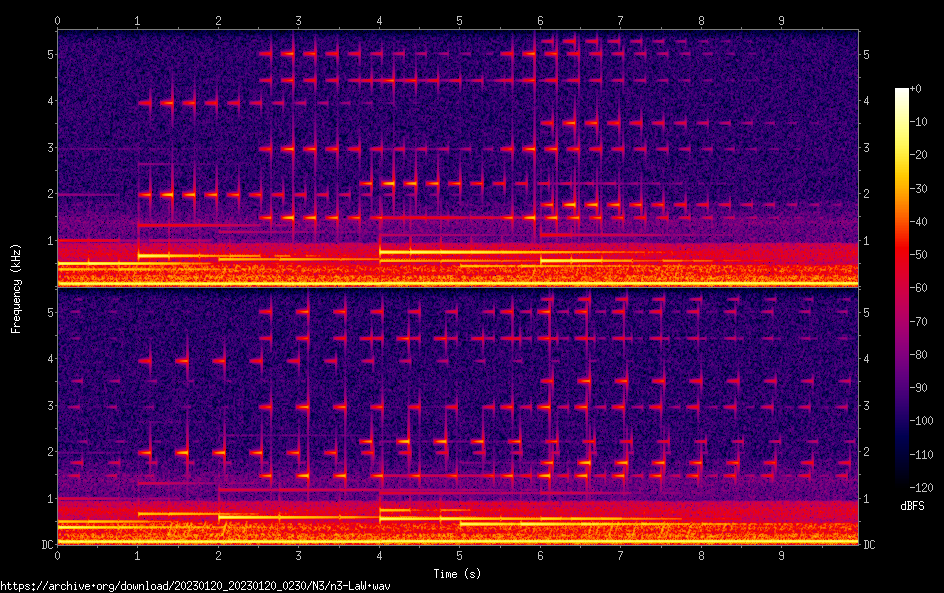Click the 4 second mark on the top time axis
The image size is (944, 593).
coord(379,20)
